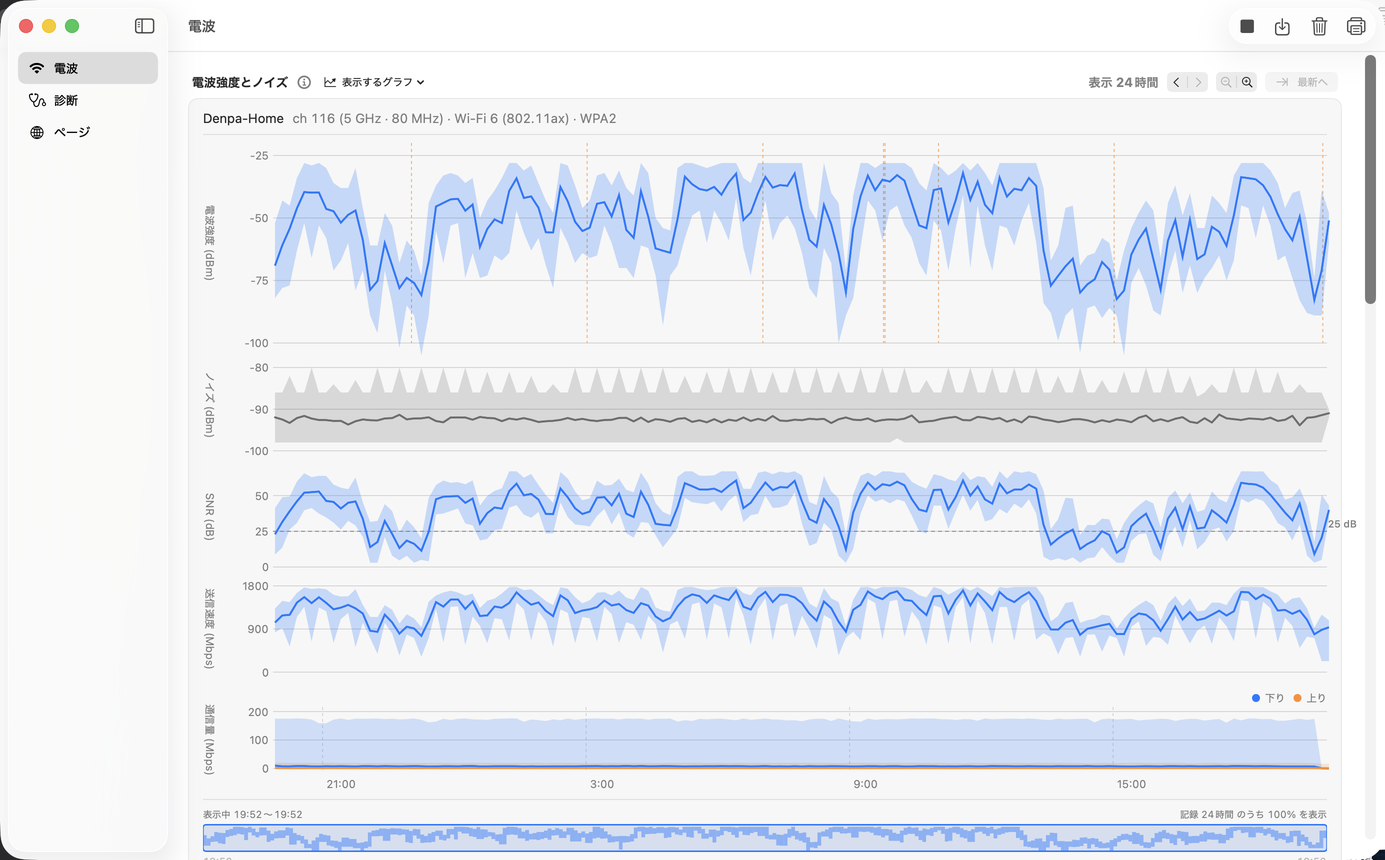The width and height of the screenshot is (1385, 860).
Task: Click the overview range strip below the graphs
Action: 765,838
